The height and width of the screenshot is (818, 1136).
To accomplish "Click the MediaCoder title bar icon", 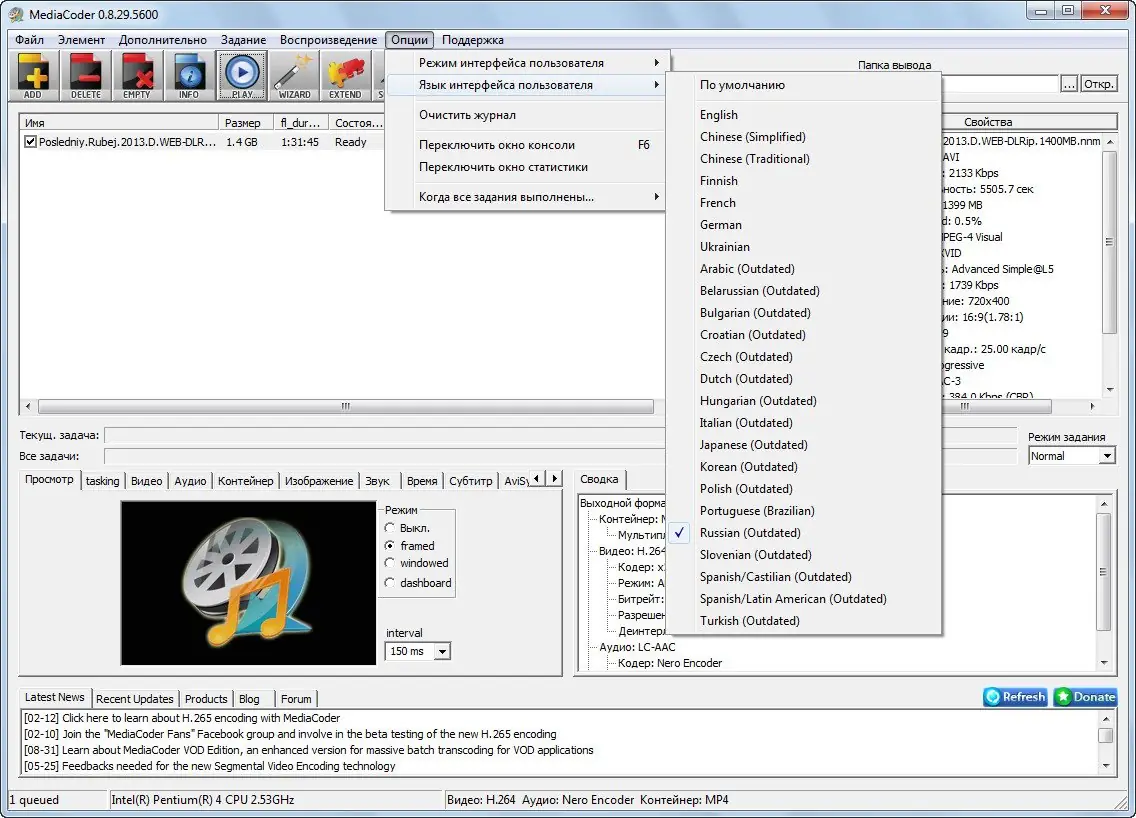I will point(17,14).
